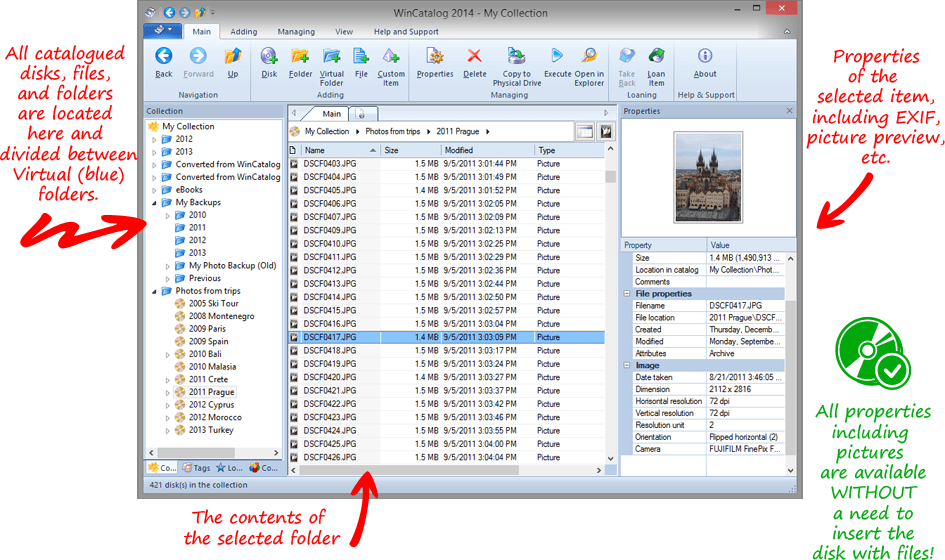Image resolution: width=945 pixels, height=560 pixels.
Task: Click the quick access back arrow in title bar
Action: pos(169,12)
